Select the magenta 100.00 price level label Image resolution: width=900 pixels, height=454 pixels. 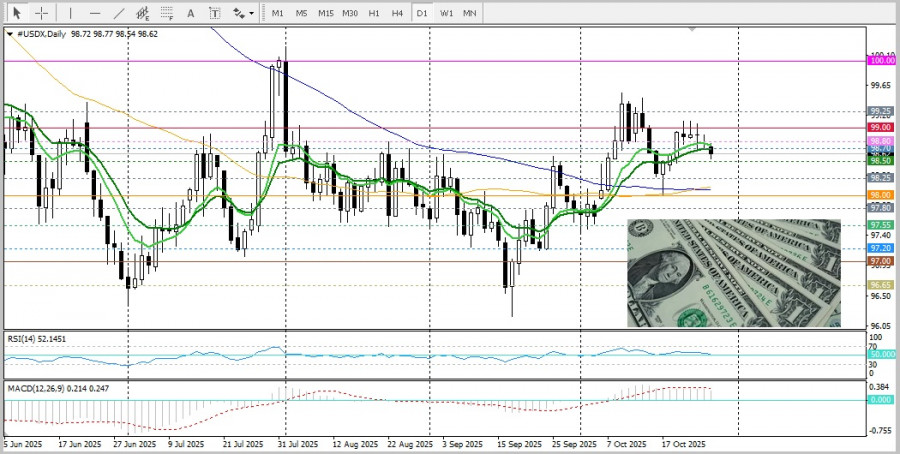(x=882, y=60)
